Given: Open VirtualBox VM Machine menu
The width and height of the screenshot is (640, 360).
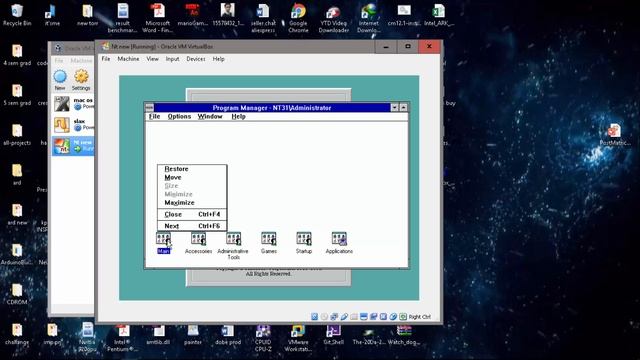Looking at the screenshot, I should [128, 59].
